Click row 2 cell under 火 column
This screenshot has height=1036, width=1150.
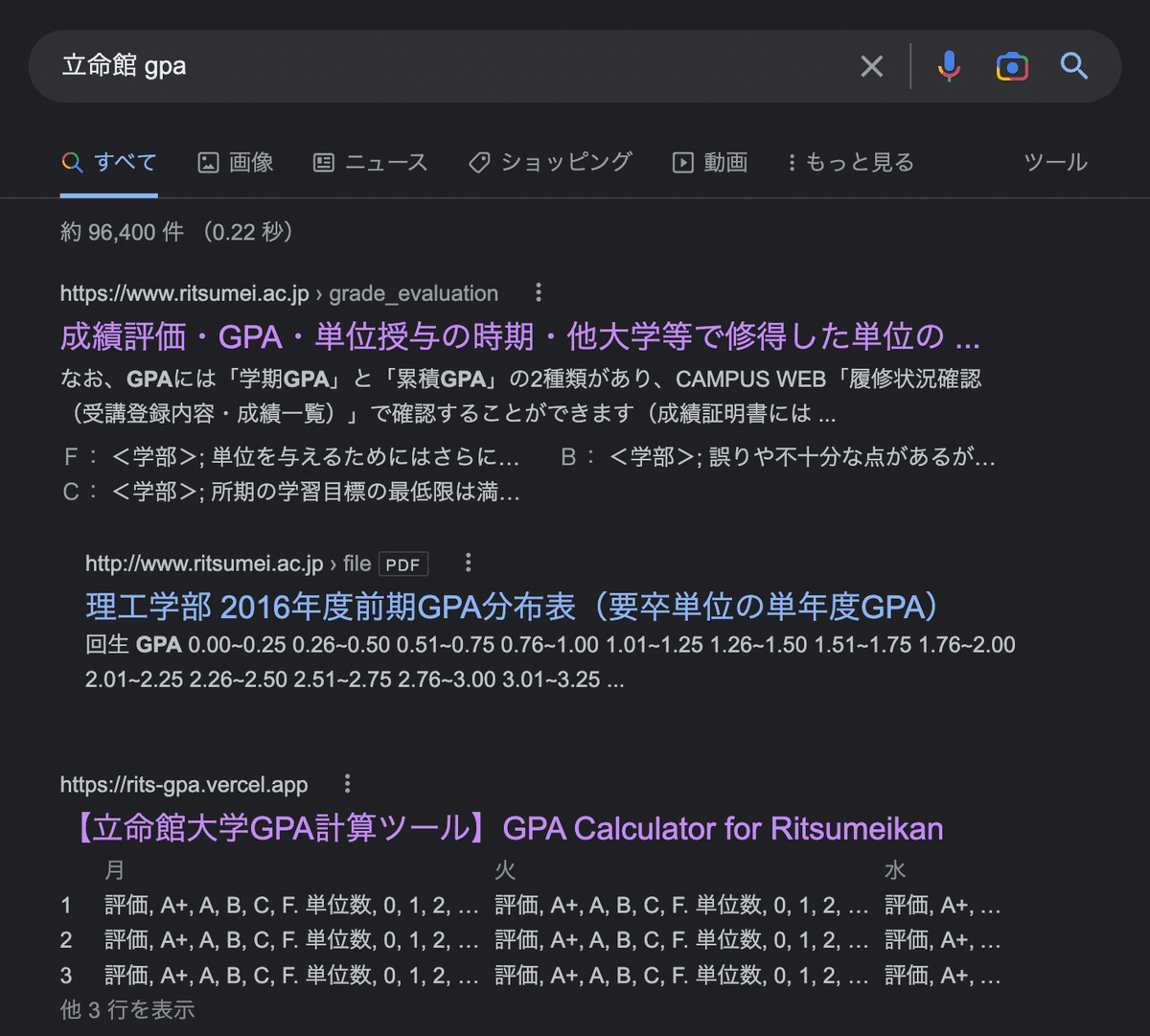click(x=681, y=940)
